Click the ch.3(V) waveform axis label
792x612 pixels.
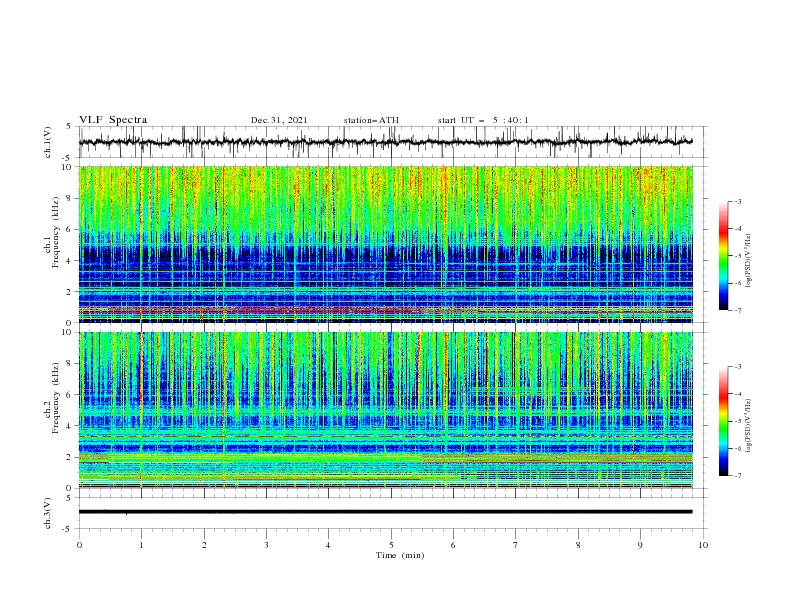point(48,513)
